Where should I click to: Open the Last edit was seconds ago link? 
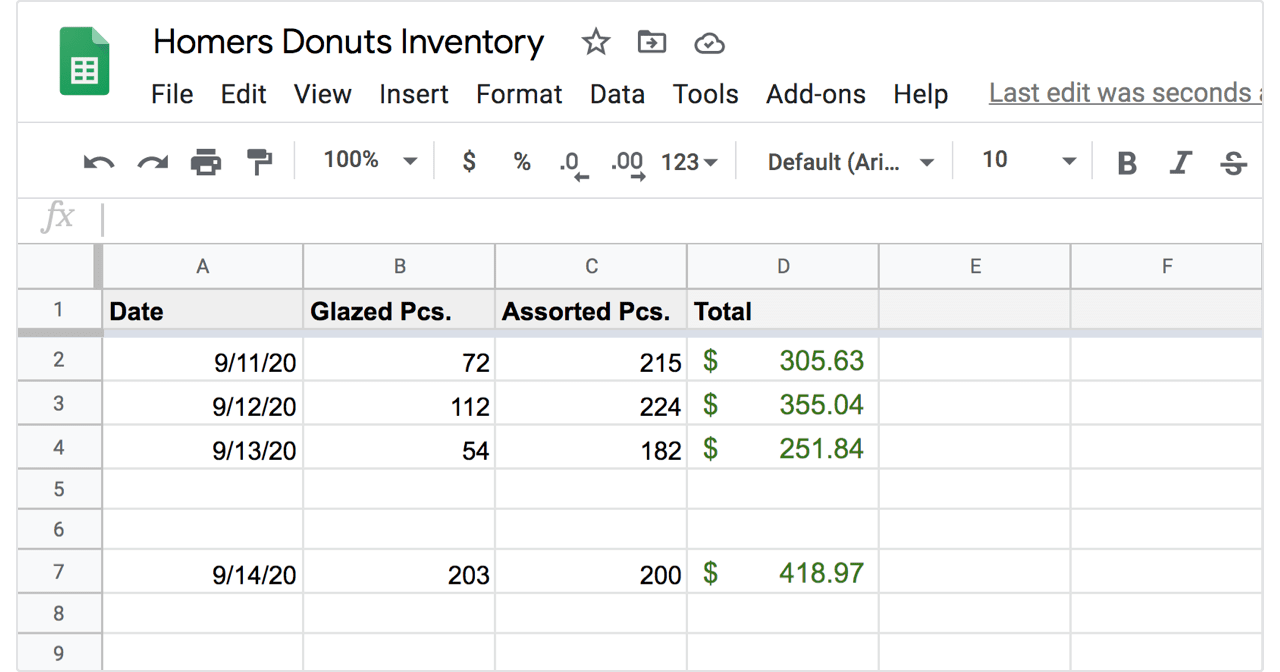pyautogui.click(x=1124, y=93)
